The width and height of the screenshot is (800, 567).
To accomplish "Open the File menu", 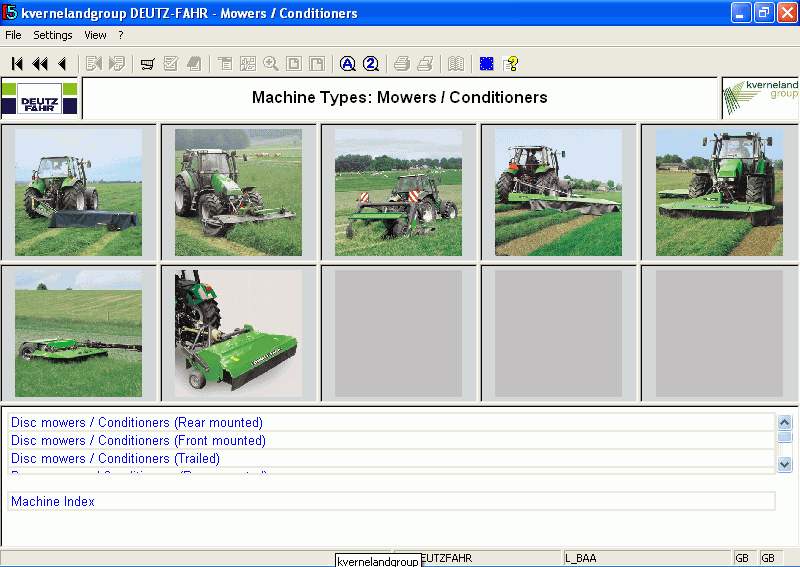I will tap(13, 35).
